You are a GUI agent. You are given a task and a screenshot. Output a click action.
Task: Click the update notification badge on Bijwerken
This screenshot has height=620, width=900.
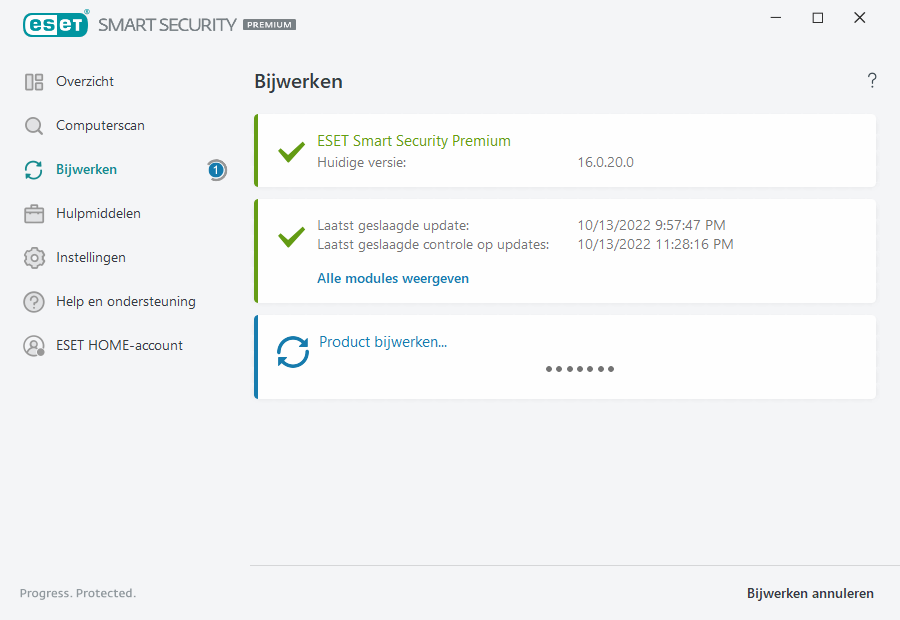(x=216, y=170)
